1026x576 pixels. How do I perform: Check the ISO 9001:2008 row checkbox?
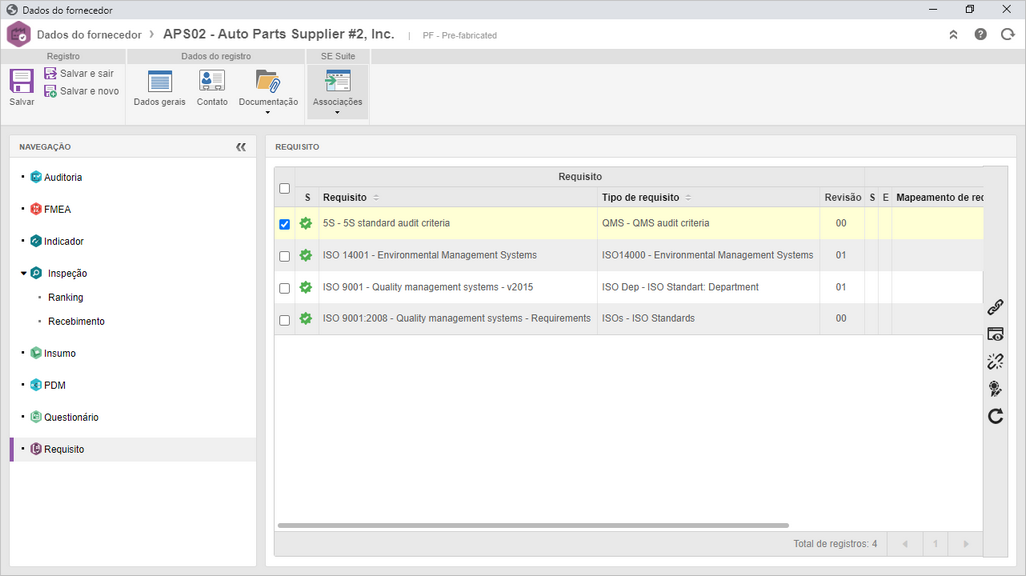(285, 320)
